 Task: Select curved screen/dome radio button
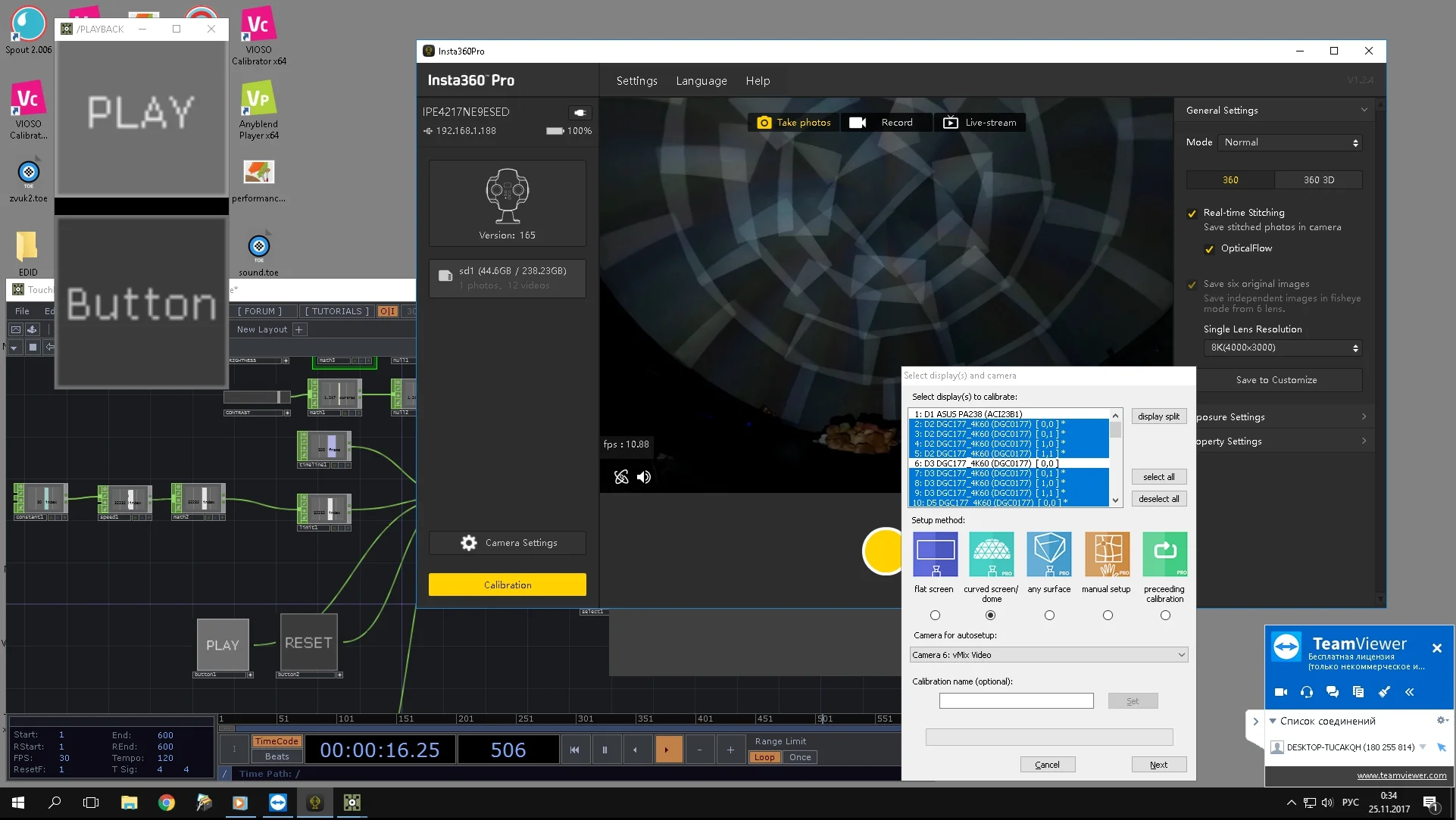(x=990, y=616)
